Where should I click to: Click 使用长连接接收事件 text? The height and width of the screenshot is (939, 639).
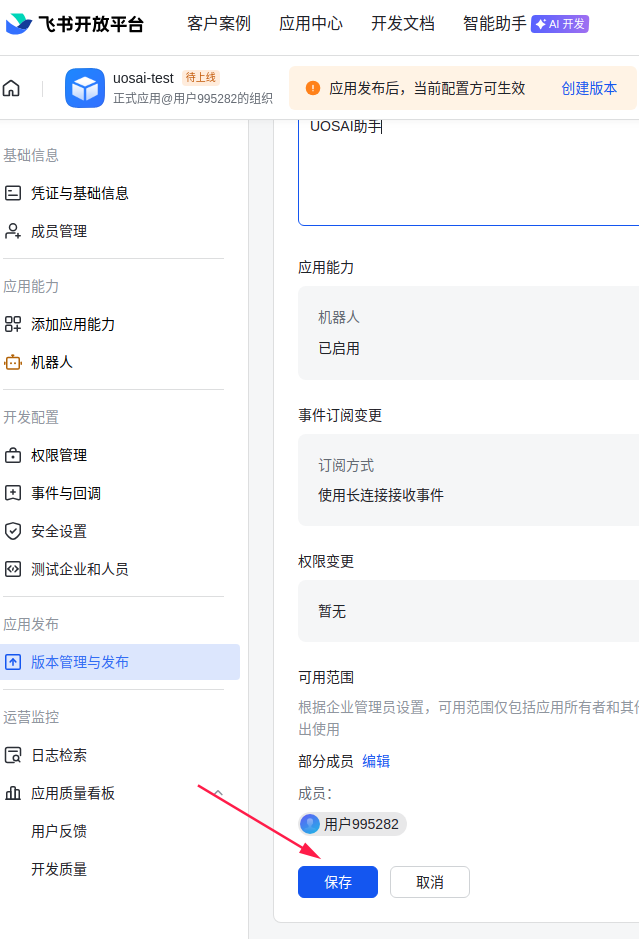(x=381, y=495)
